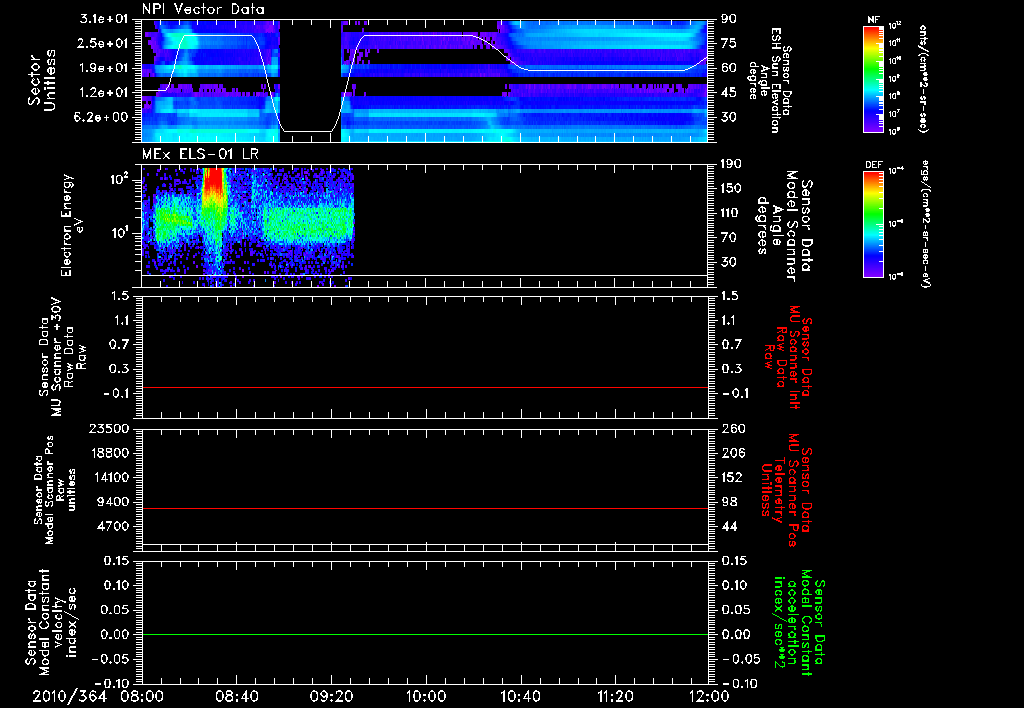Click the NF color bar units label
The width and height of the screenshot is (1024, 708).
click(x=923, y=78)
